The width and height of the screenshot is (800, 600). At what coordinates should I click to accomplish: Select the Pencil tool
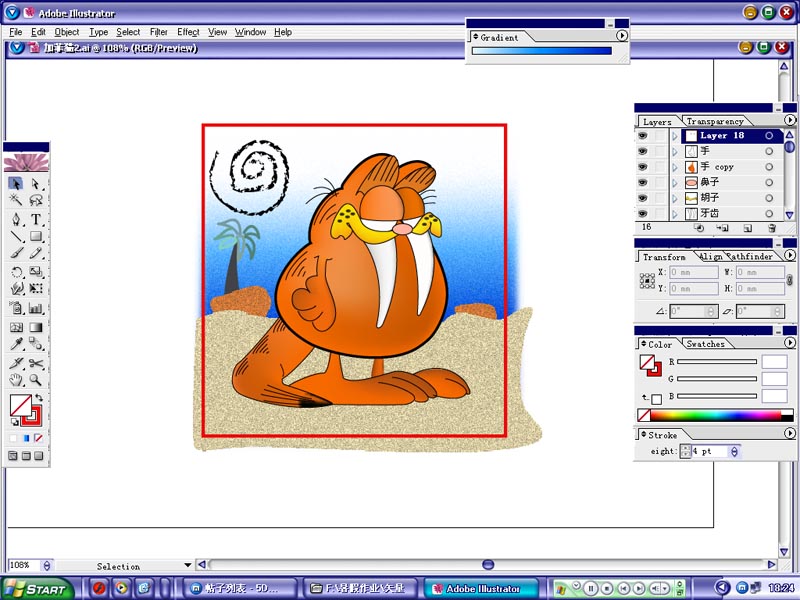[x=35, y=253]
